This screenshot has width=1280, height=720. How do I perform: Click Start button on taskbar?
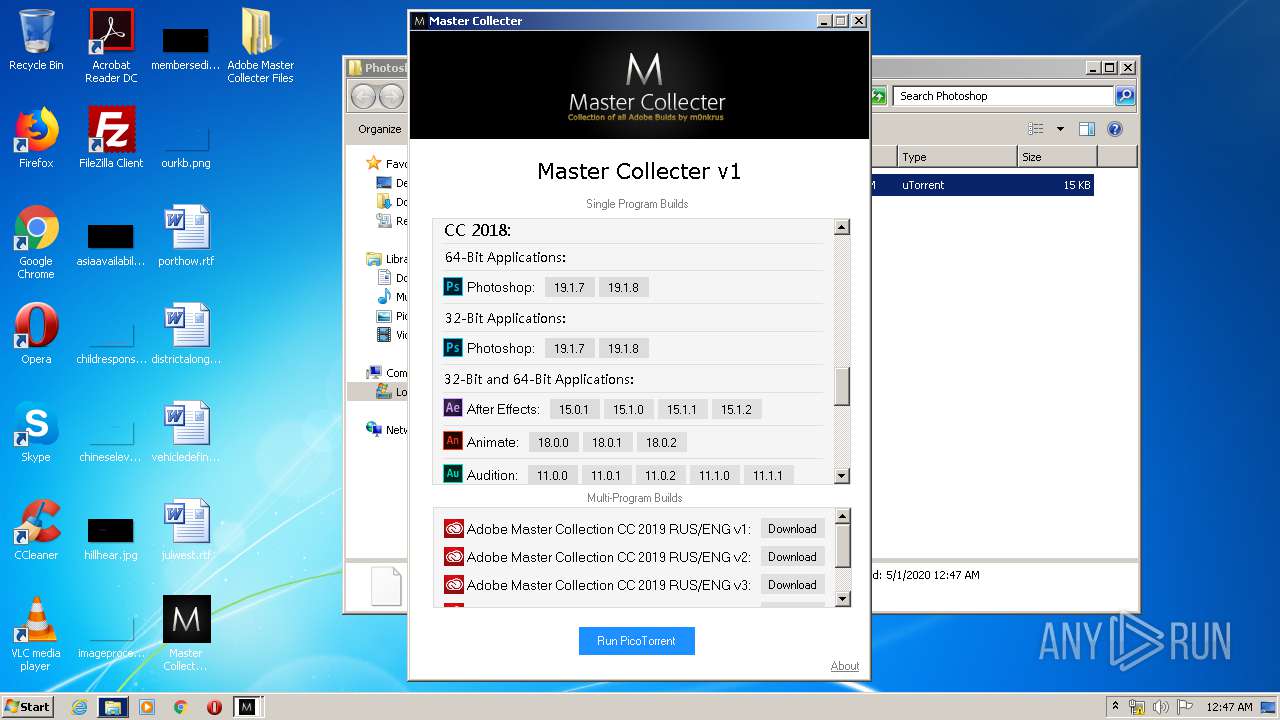point(27,706)
